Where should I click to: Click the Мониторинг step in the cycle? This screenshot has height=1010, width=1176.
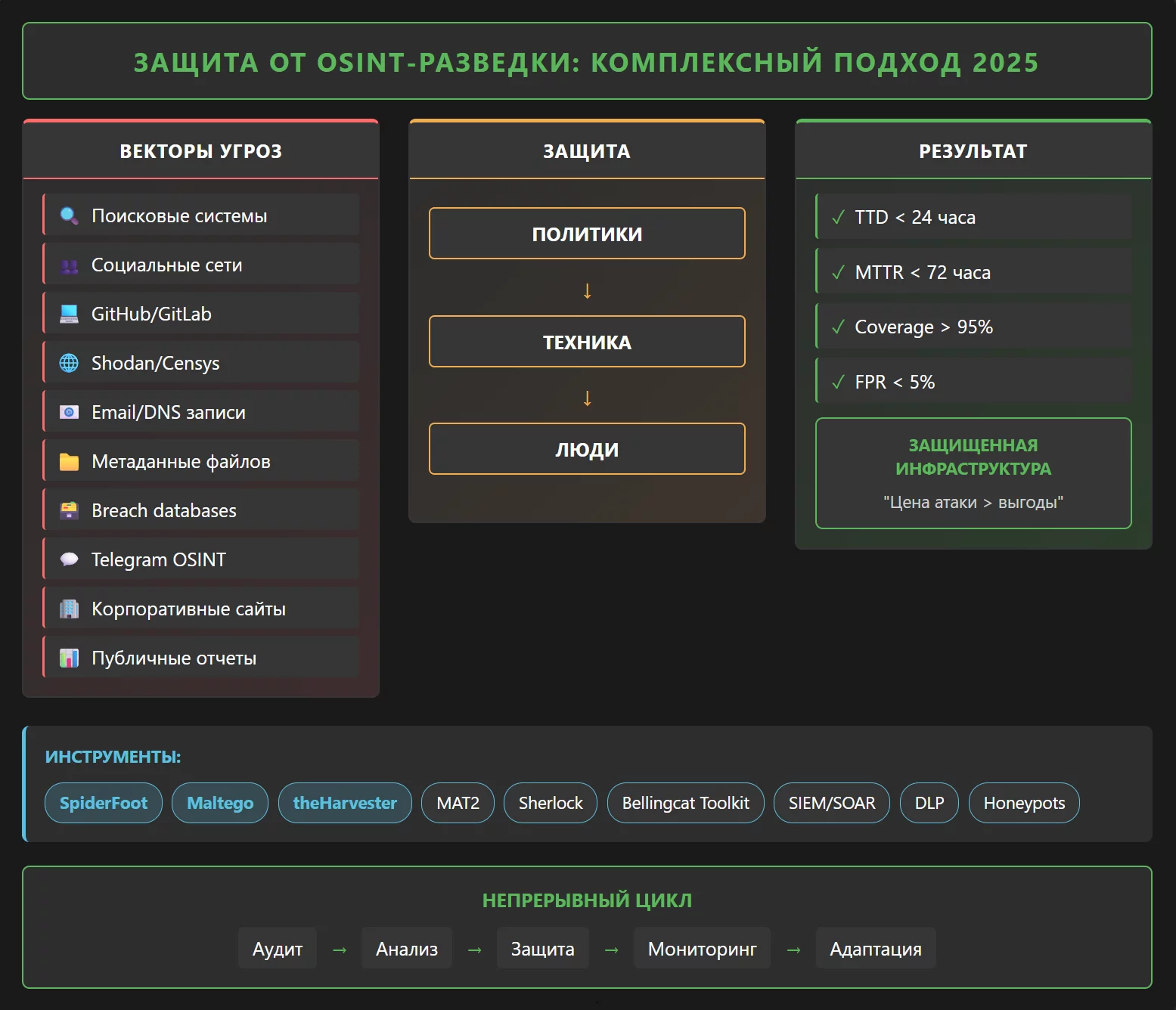[702, 949]
